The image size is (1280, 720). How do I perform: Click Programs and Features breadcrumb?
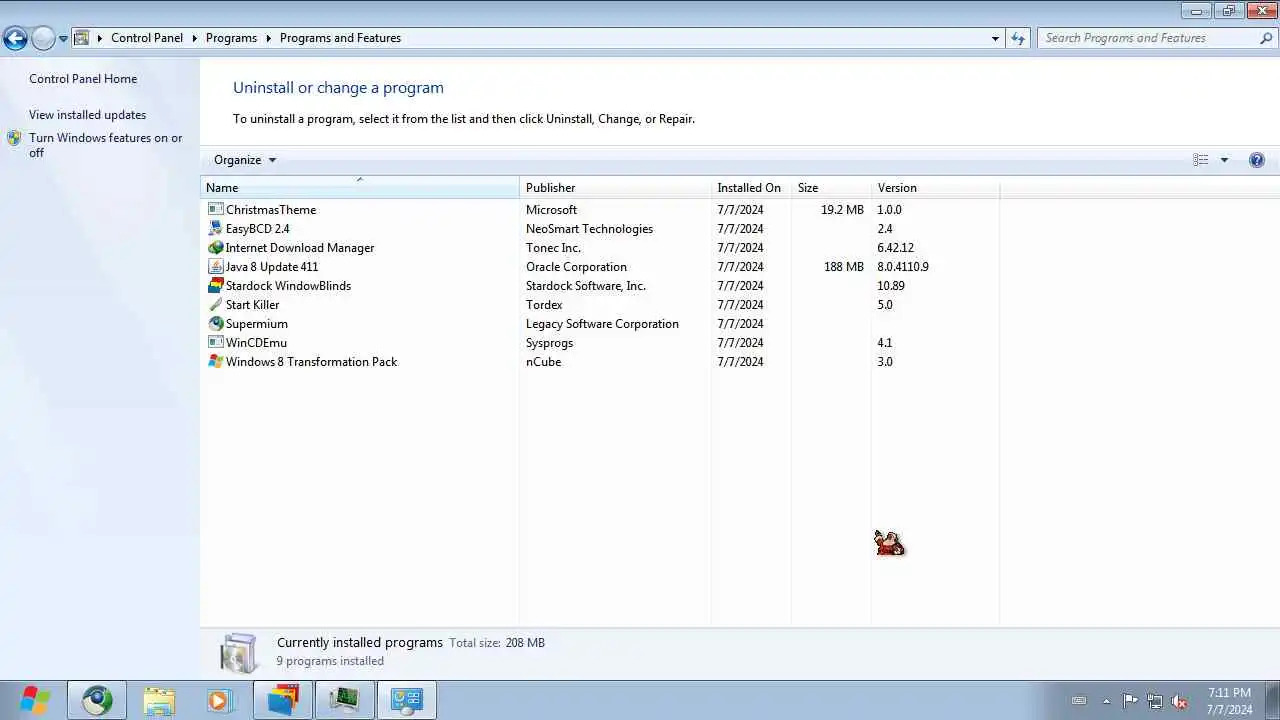tap(340, 38)
